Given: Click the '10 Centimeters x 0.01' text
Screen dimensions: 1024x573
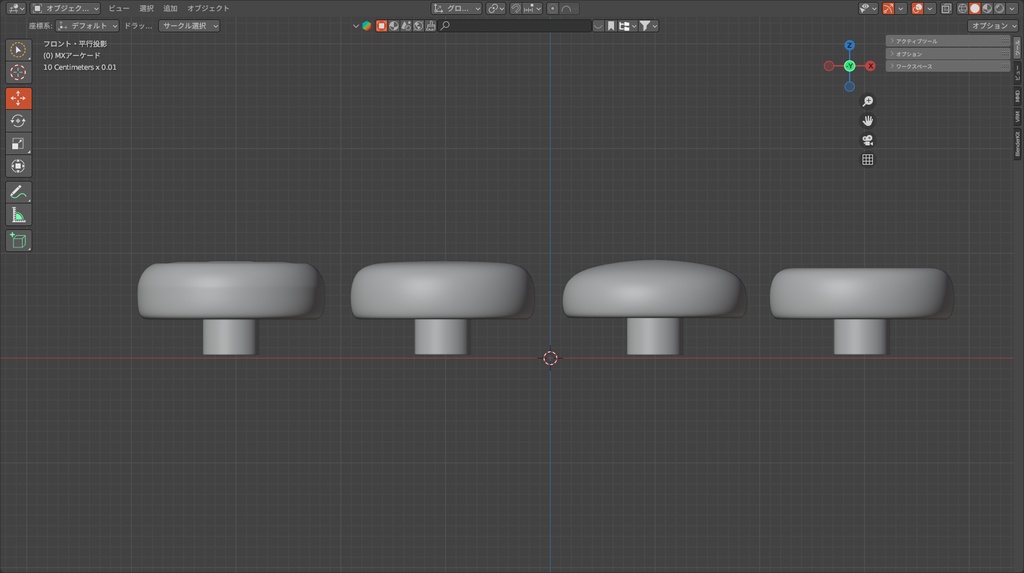Looking at the screenshot, I should click(x=80, y=67).
